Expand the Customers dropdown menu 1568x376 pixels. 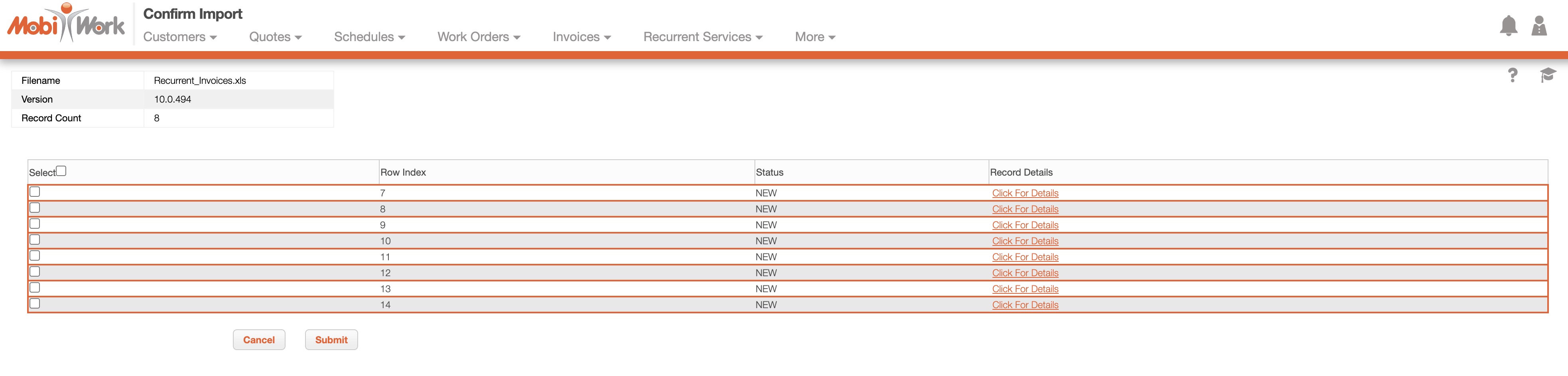(179, 37)
